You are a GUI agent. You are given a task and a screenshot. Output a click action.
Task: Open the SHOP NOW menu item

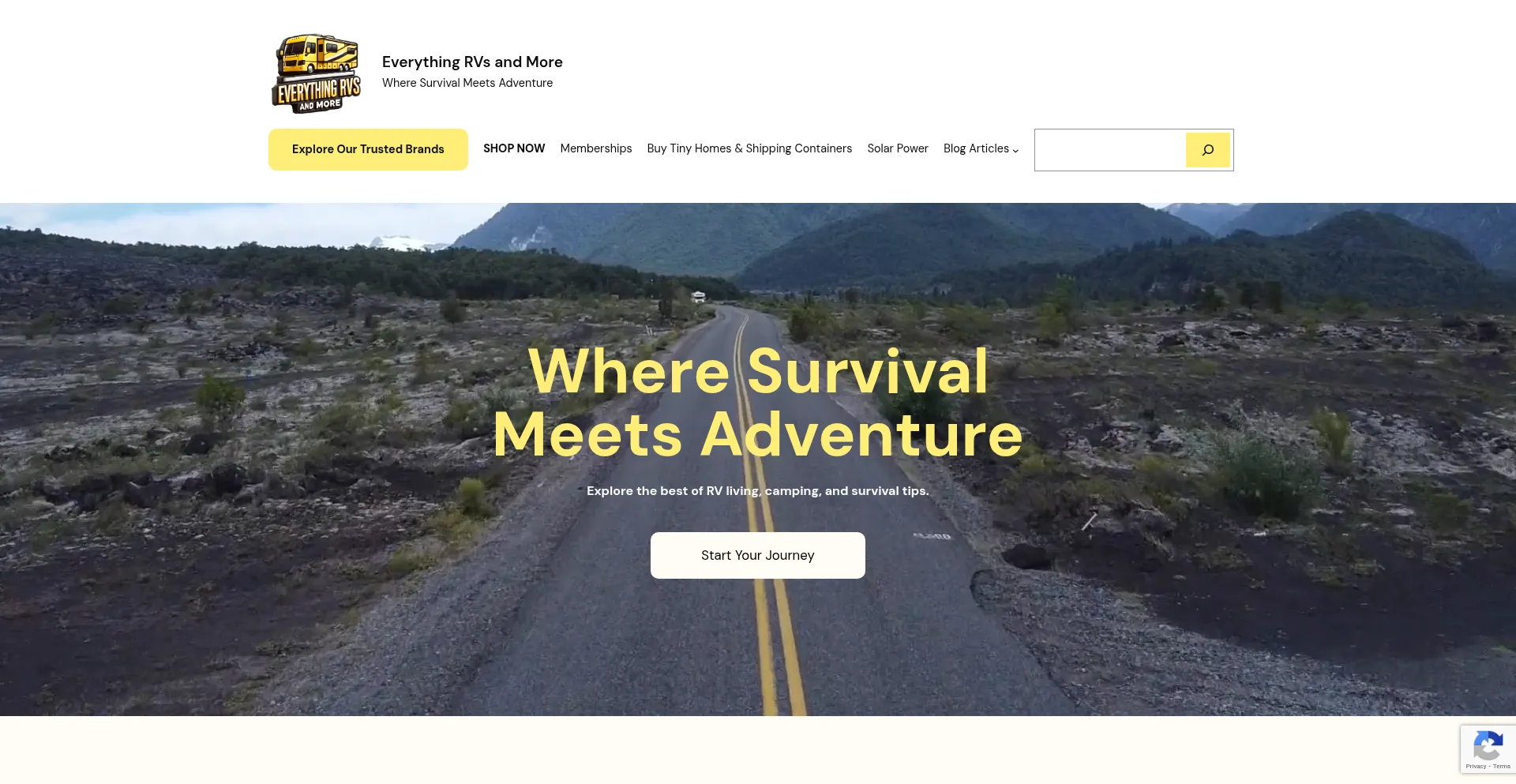(x=514, y=148)
